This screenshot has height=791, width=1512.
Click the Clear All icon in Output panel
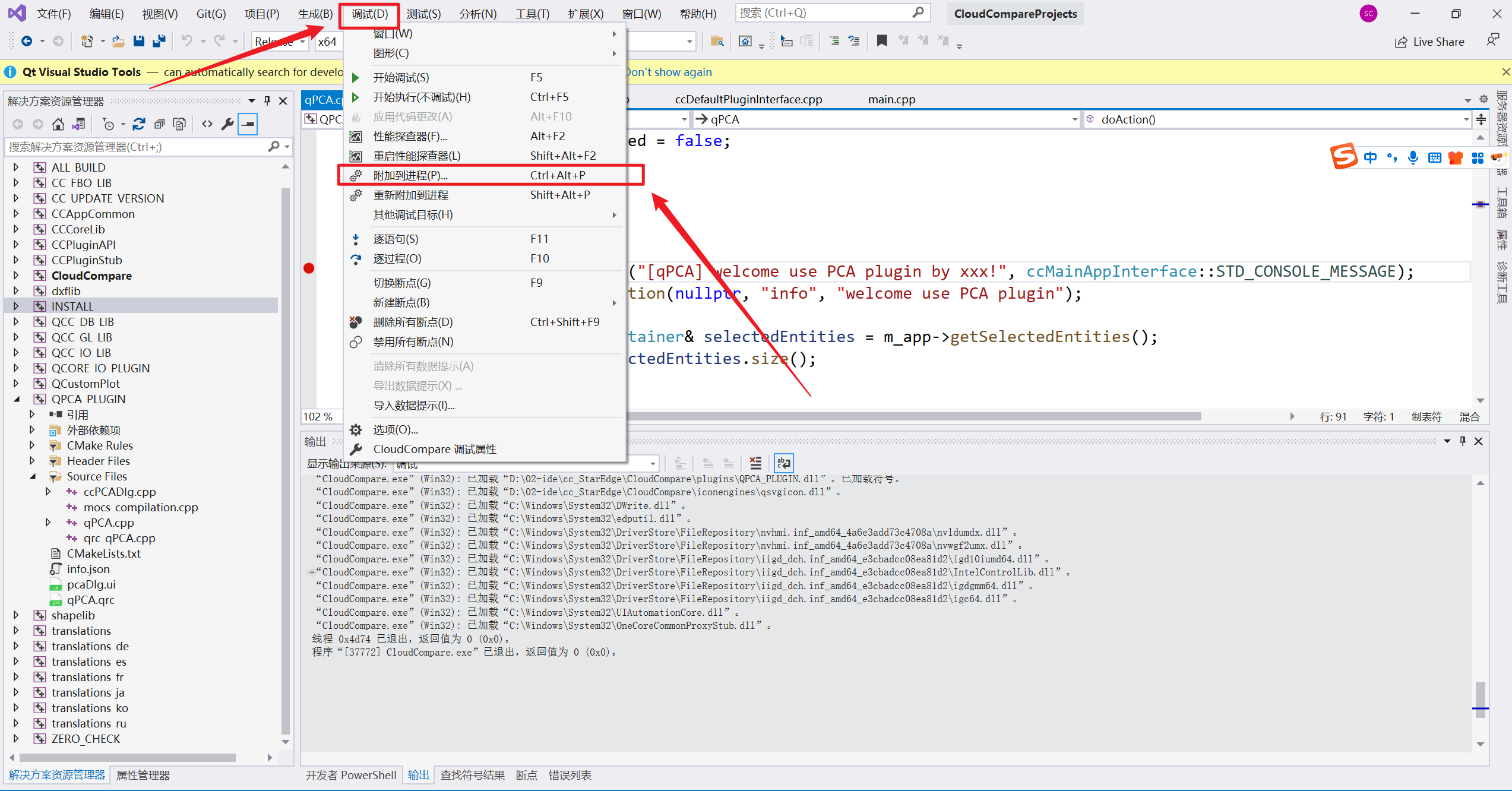(755, 463)
